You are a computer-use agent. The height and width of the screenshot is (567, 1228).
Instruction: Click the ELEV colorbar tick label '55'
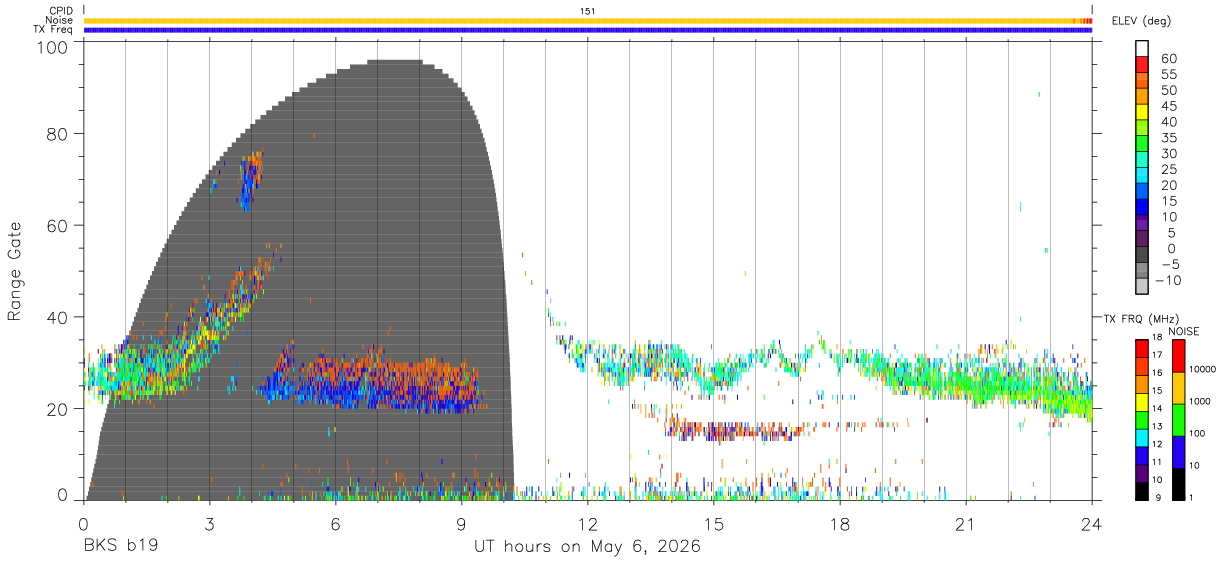tap(1168, 74)
